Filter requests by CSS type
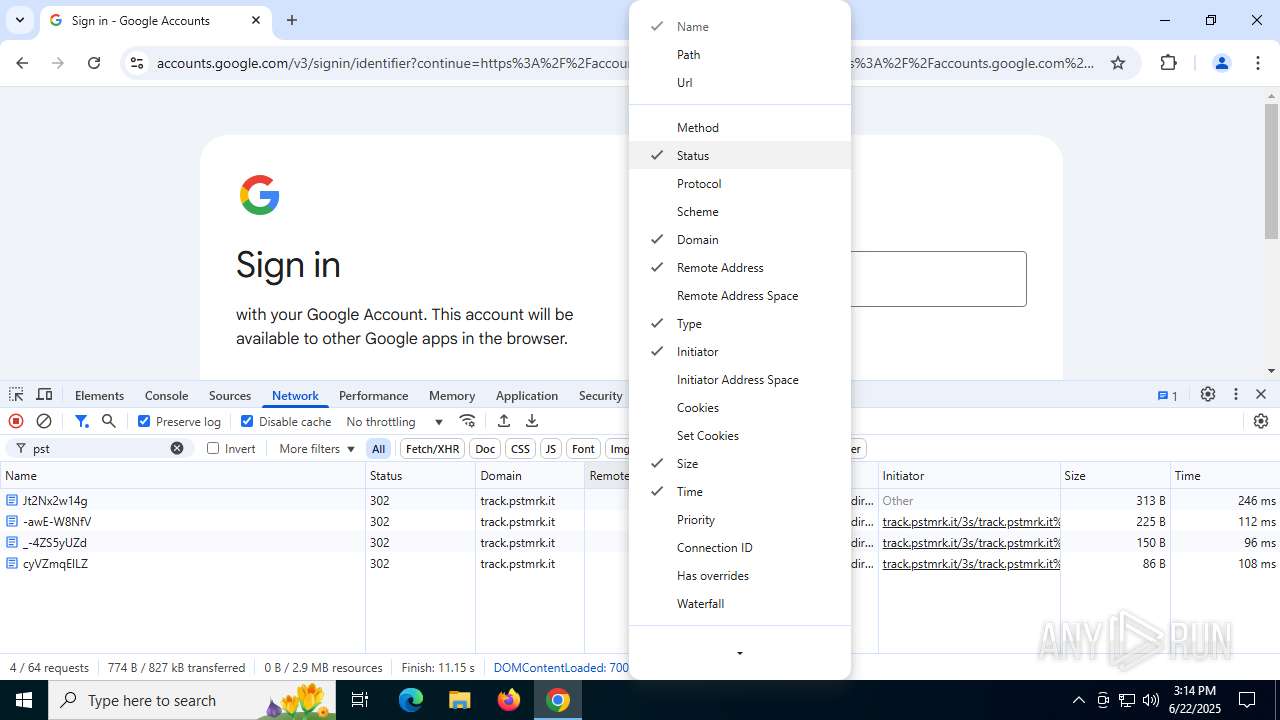Image resolution: width=1280 pixels, height=720 pixels. pyautogui.click(x=520, y=448)
